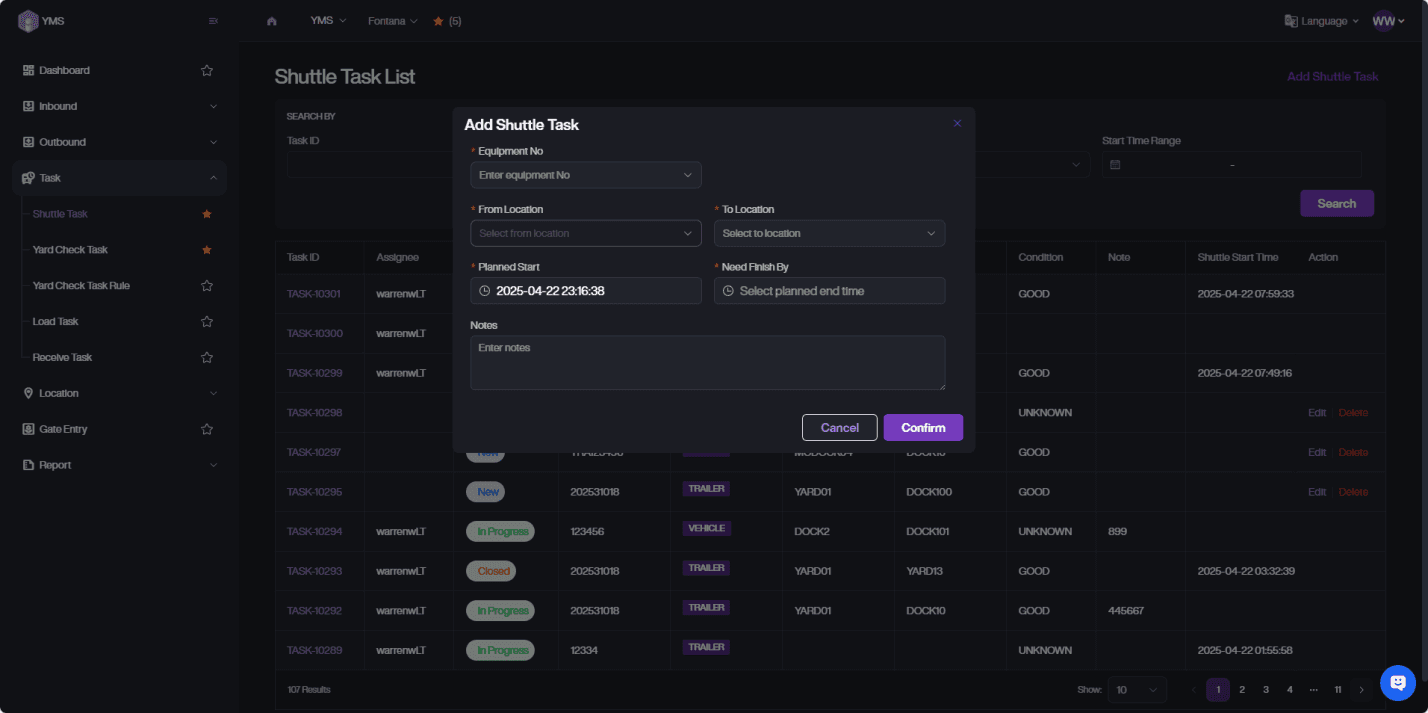The image size is (1428, 713).
Task: Click the home icon in top bar
Action: [x=272, y=21]
